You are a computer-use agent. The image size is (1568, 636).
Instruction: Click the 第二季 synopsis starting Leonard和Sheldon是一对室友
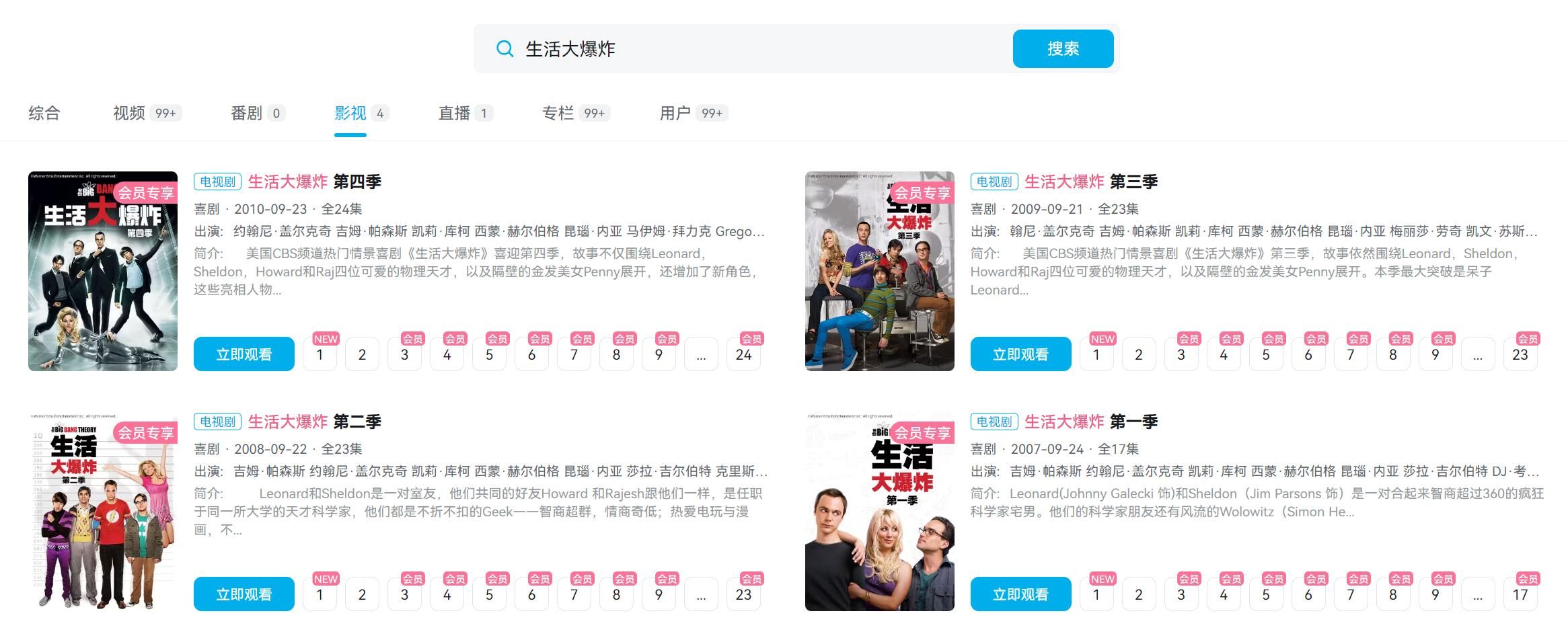[x=479, y=512]
